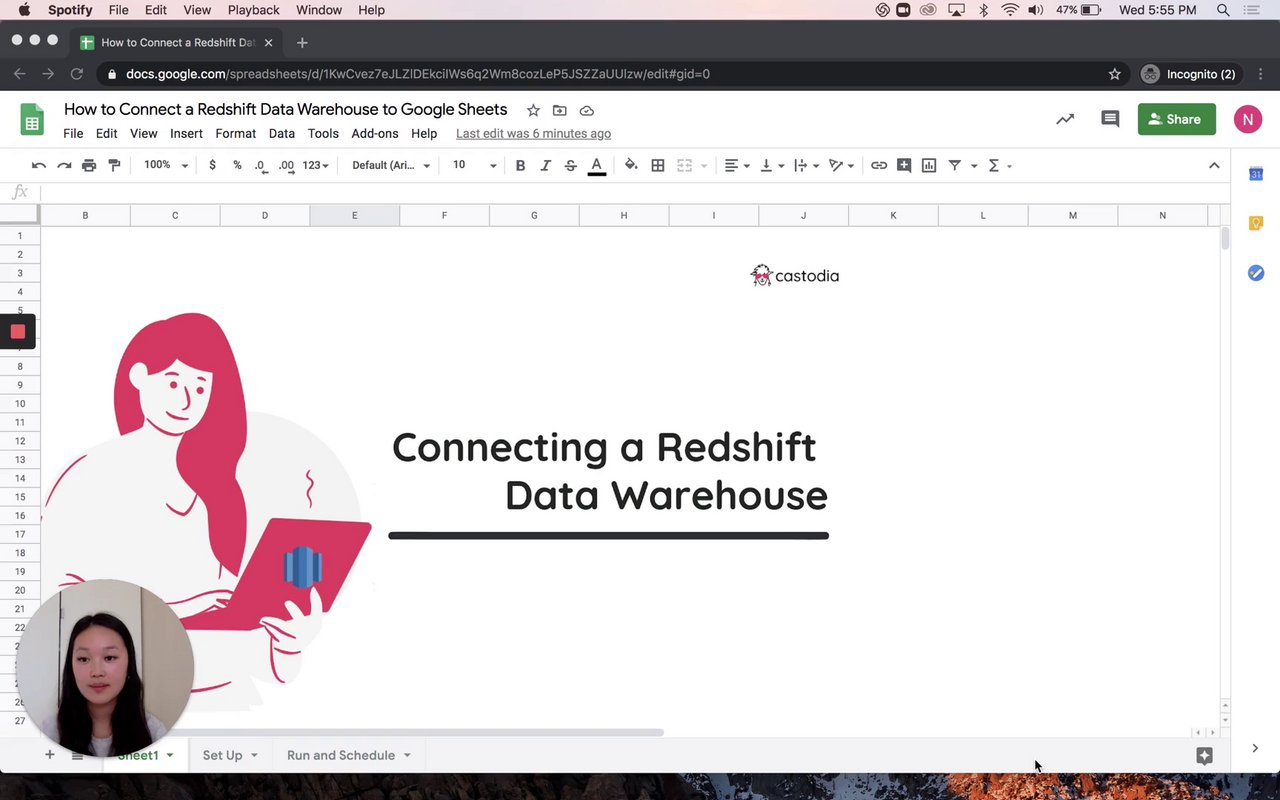
Task: Insert a chart
Action: coord(929,165)
